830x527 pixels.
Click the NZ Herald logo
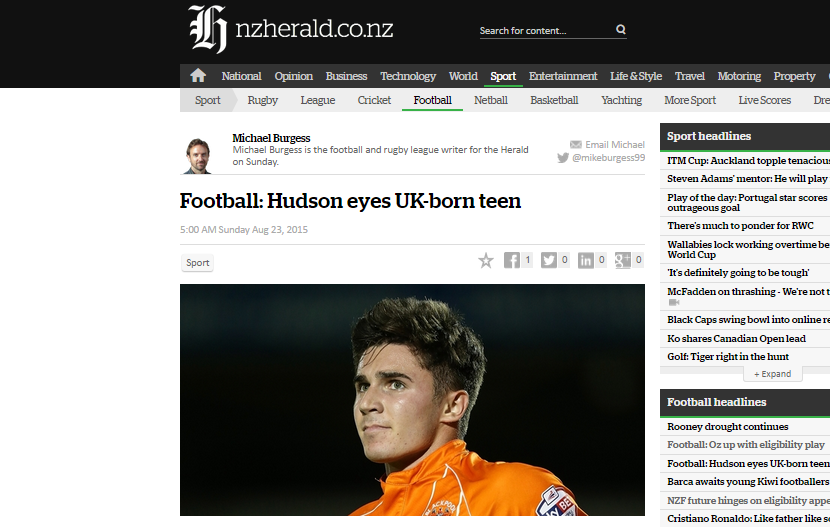coord(290,29)
